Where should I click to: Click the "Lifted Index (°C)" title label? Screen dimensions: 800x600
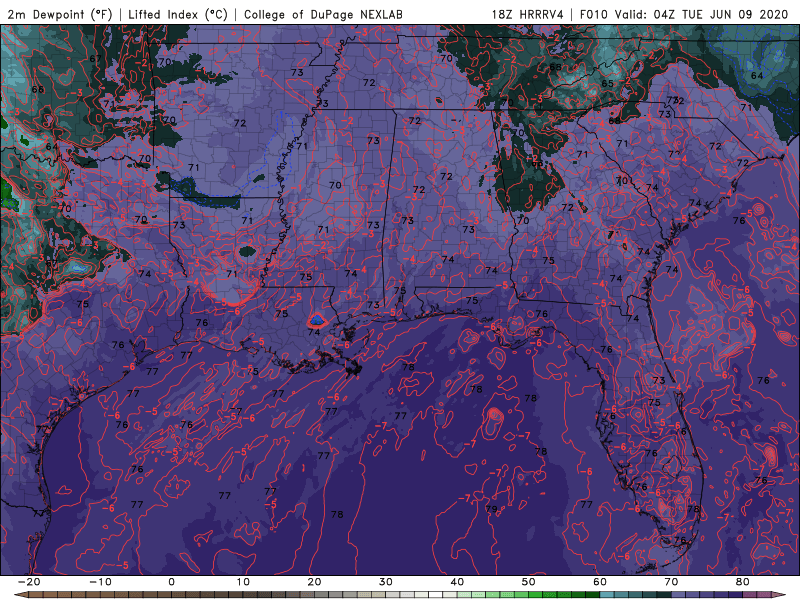coord(178,14)
